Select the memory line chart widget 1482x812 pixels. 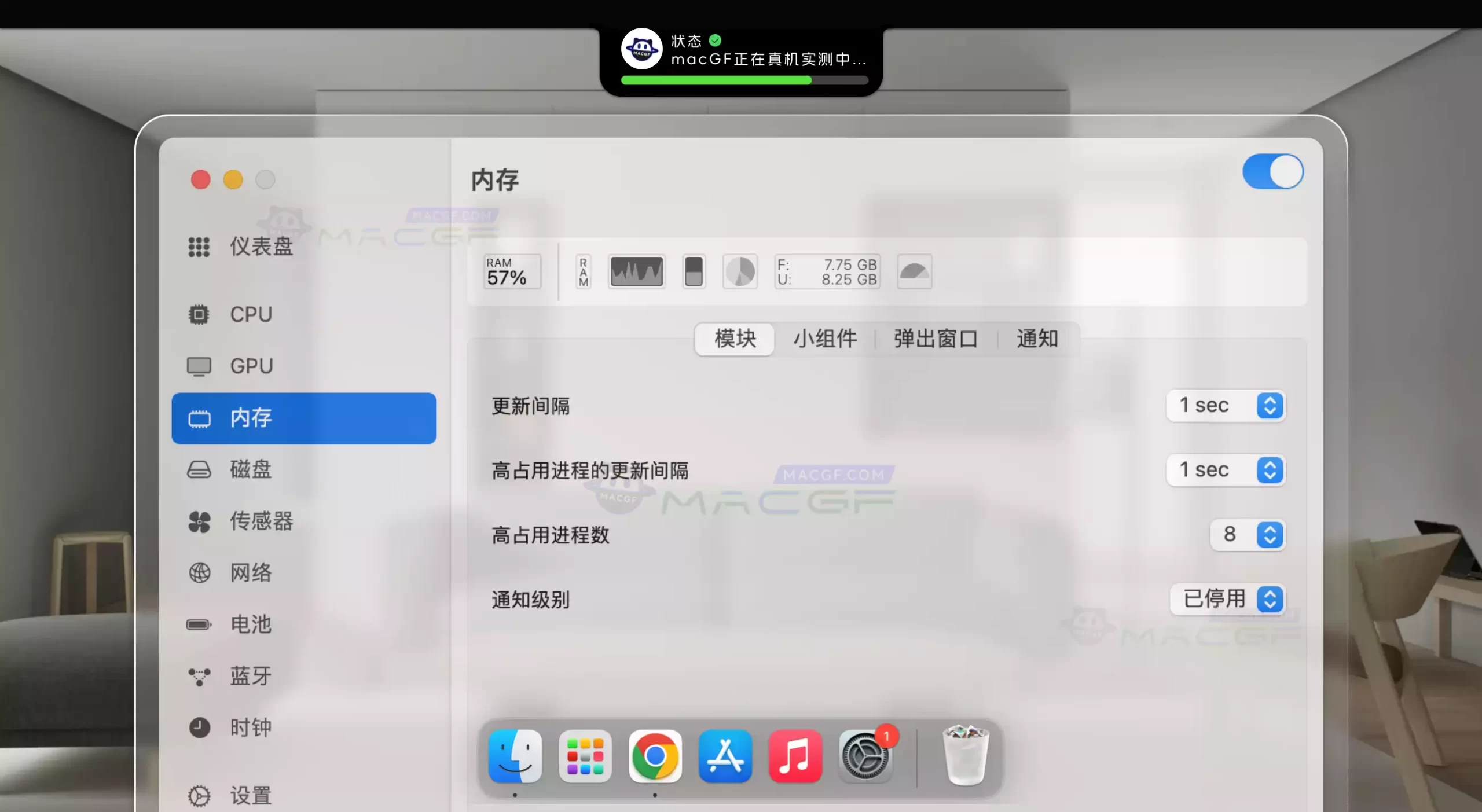636,271
